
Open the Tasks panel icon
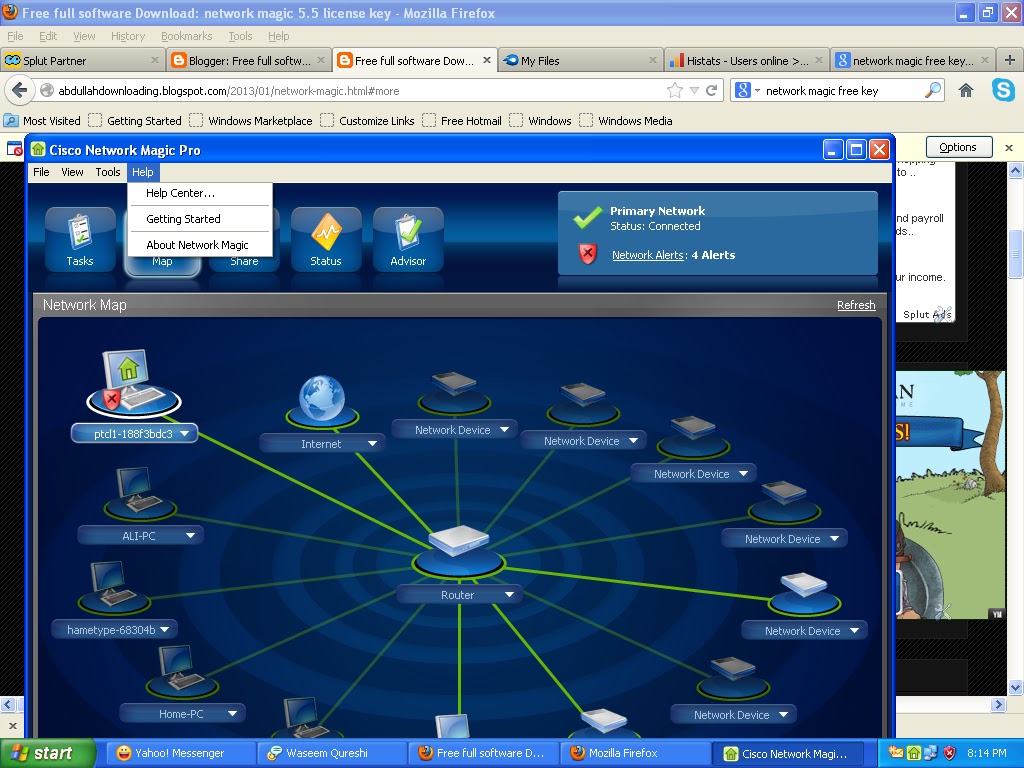click(x=80, y=239)
